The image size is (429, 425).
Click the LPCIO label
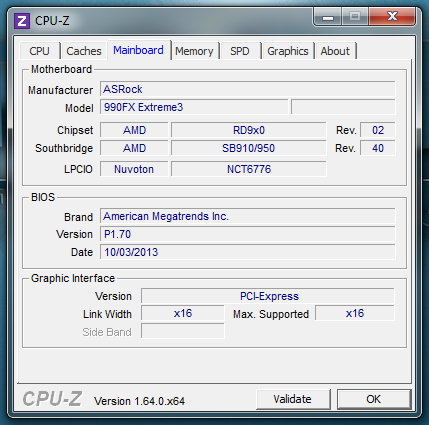tap(78, 169)
